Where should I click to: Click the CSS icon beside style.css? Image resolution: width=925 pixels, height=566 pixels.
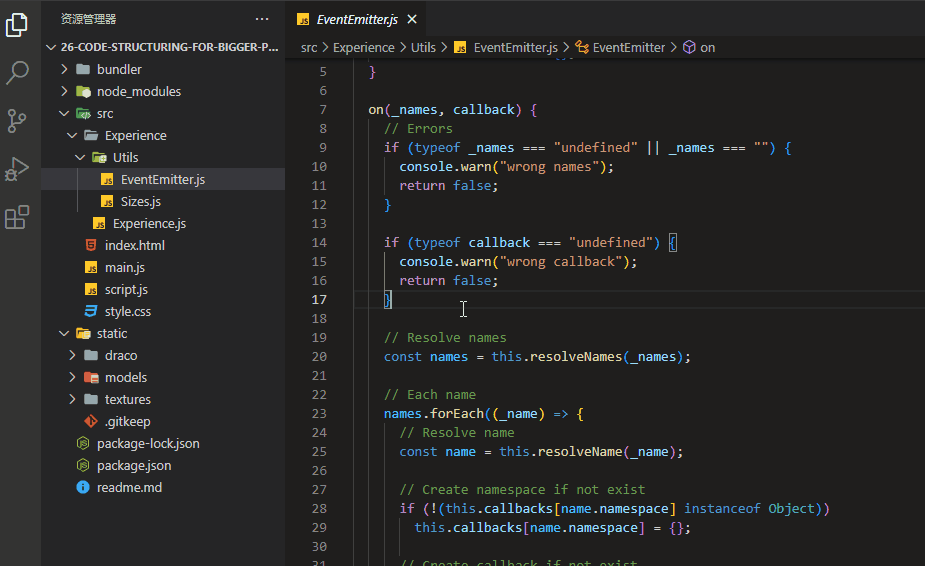[x=91, y=311]
